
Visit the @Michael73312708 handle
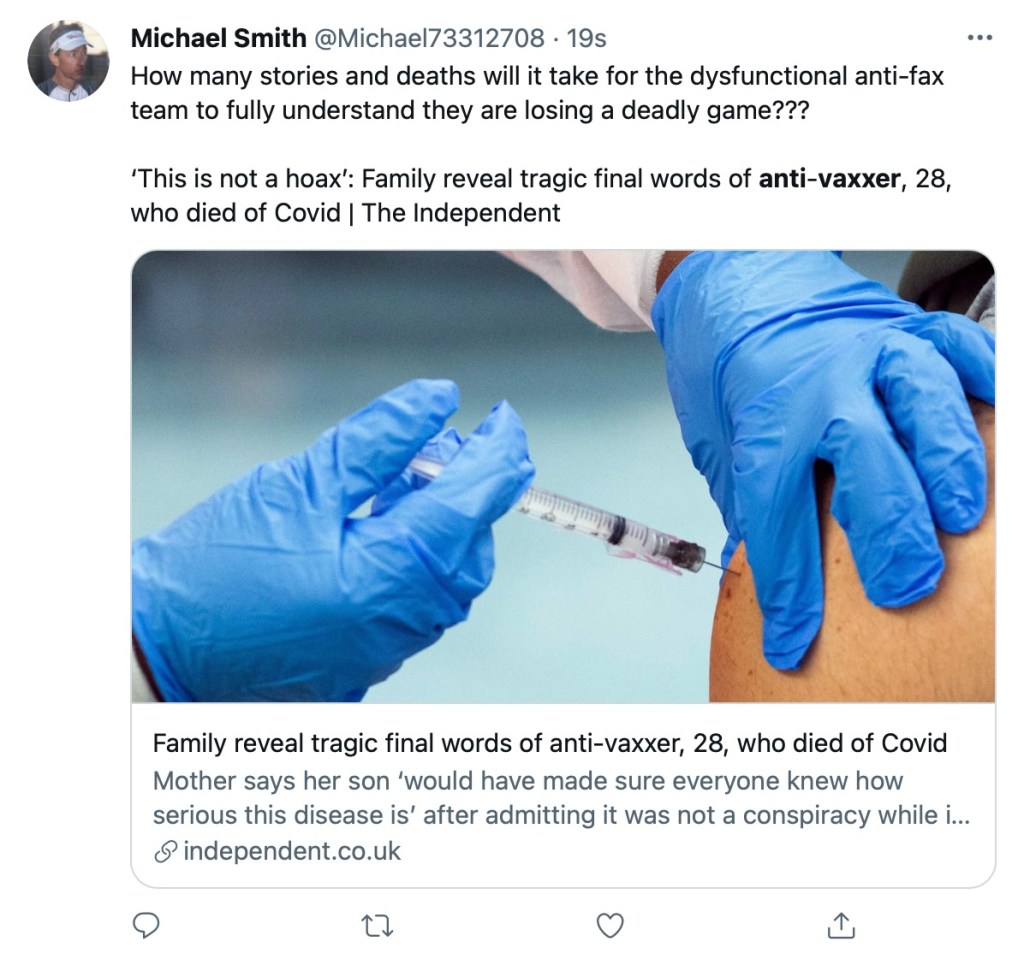click(x=430, y=39)
